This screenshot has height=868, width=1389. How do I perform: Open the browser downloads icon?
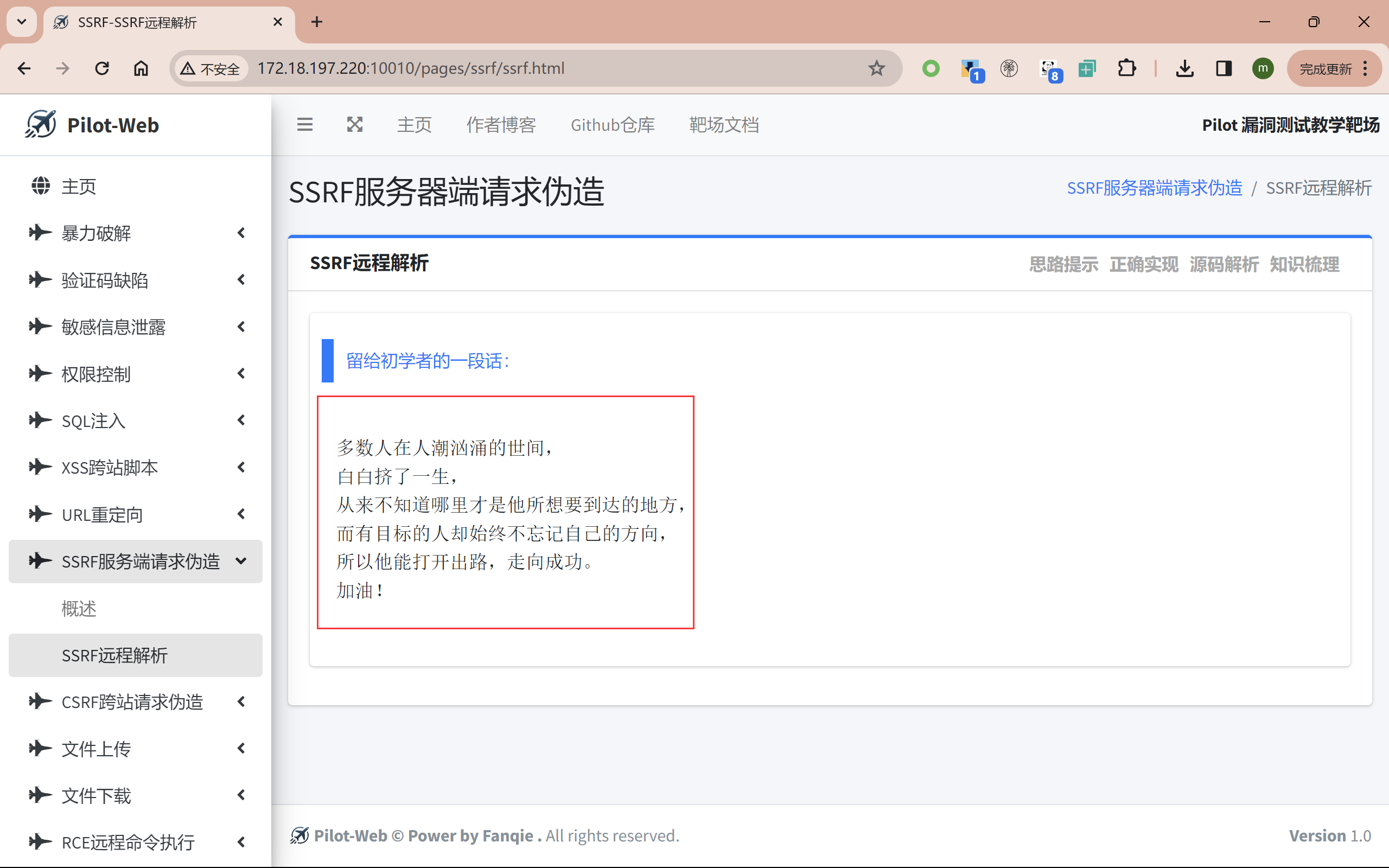coord(1184,68)
